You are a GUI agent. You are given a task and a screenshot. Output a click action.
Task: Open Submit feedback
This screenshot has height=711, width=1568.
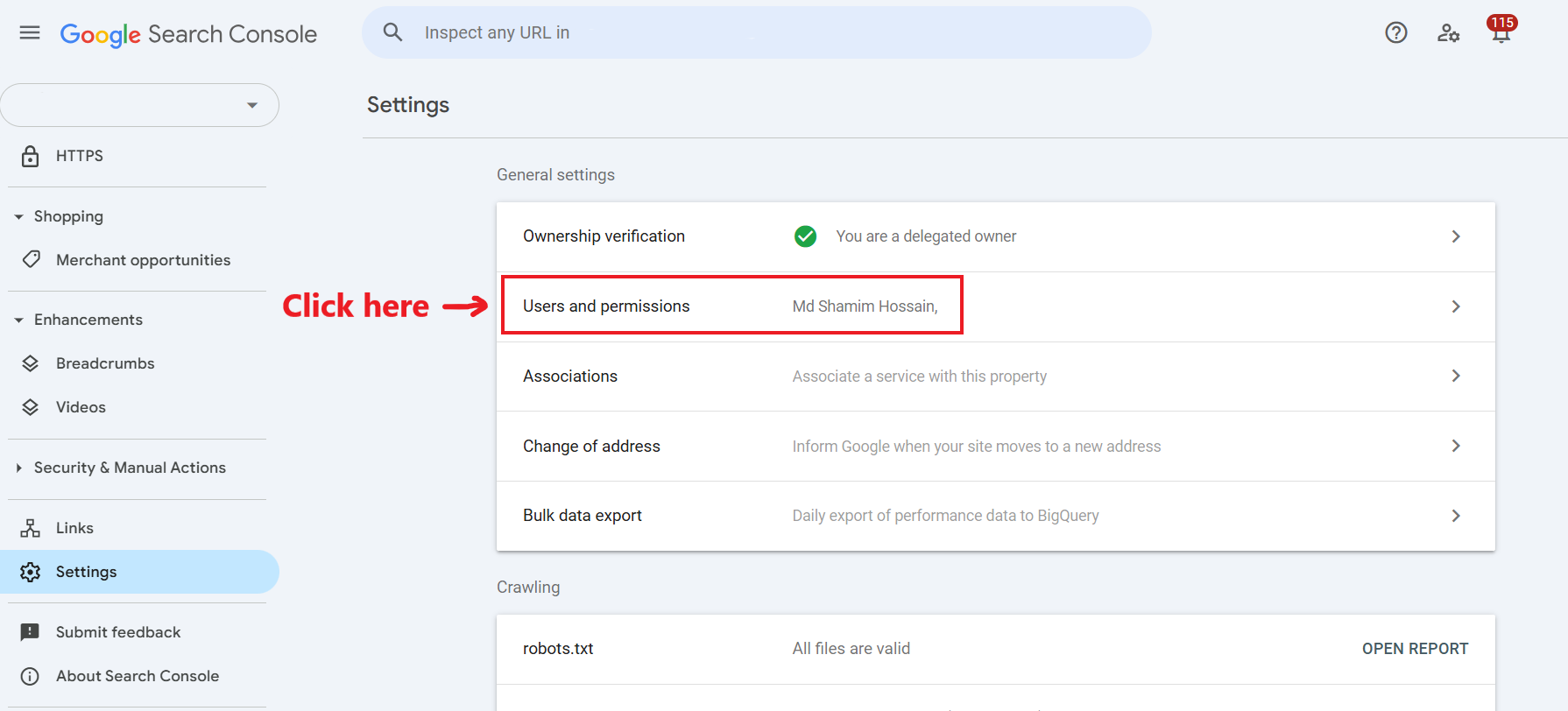pyautogui.click(x=118, y=632)
